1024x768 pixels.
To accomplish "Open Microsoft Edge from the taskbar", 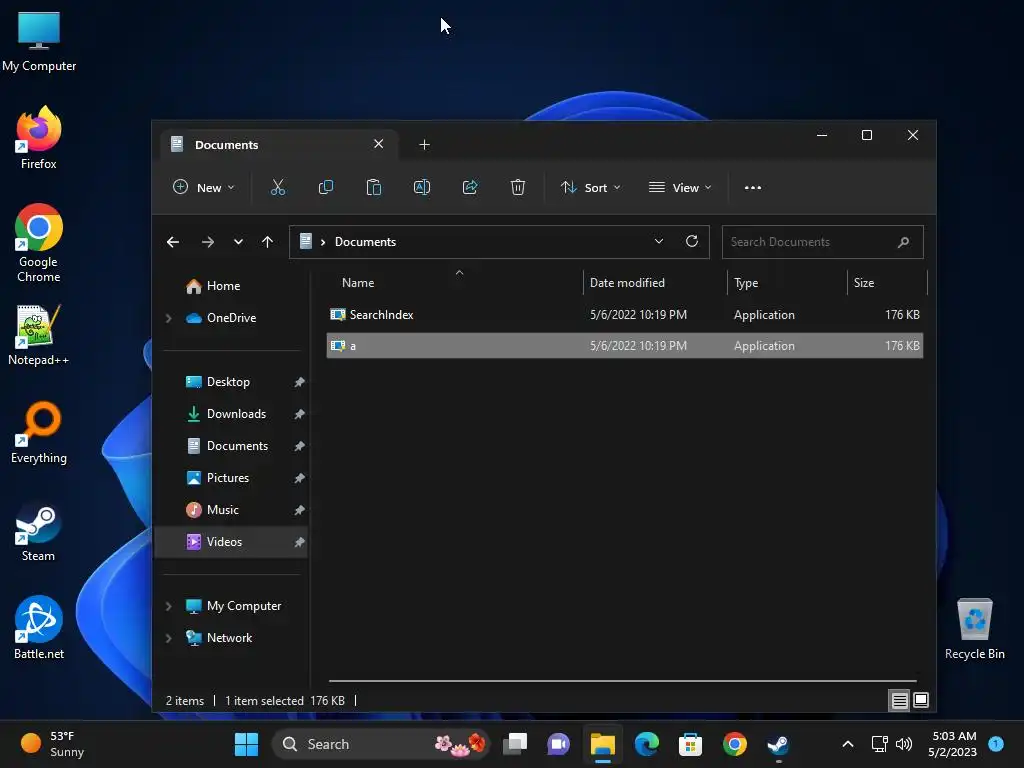I will click(647, 744).
